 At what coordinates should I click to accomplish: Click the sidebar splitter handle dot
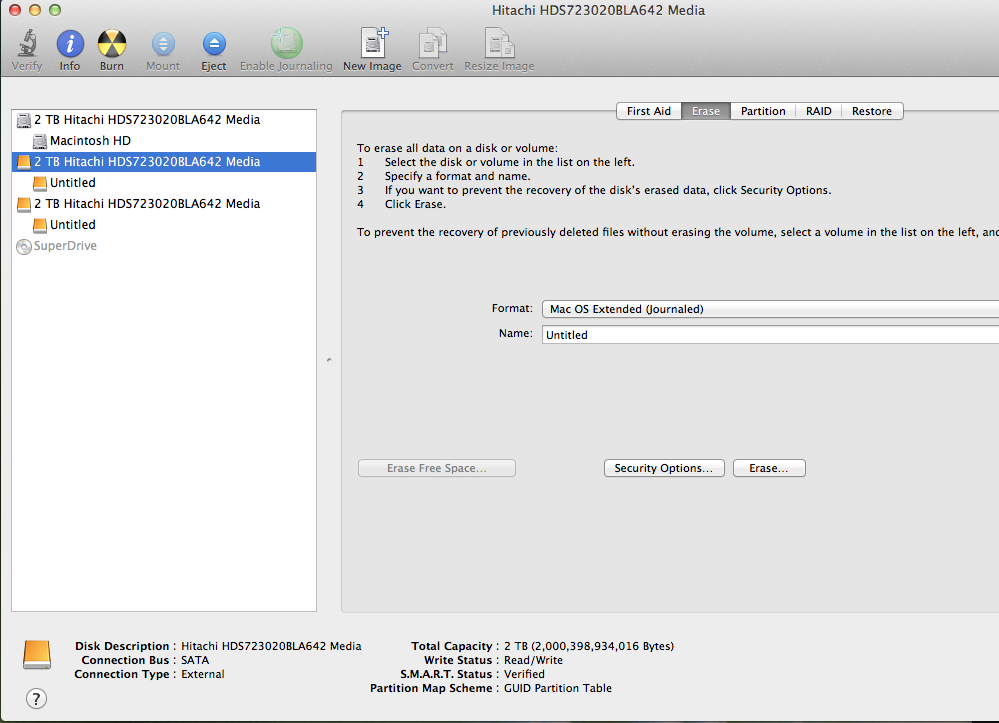(x=329, y=361)
